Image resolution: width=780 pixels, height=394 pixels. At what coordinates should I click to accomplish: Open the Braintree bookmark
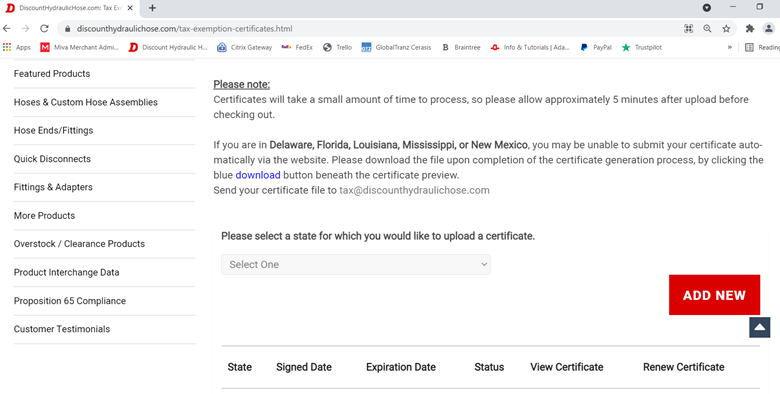coord(461,47)
